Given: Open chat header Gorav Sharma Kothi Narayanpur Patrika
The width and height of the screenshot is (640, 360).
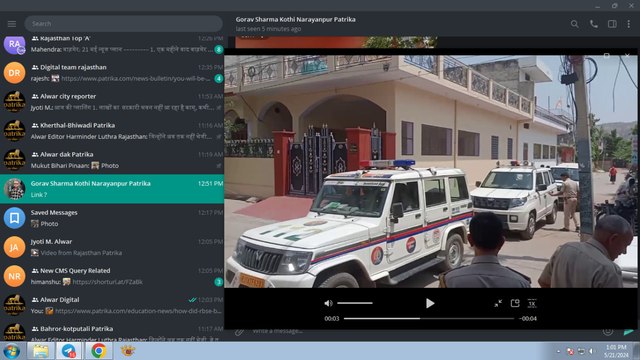Looking at the screenshot, I should (x=296, y=19).
